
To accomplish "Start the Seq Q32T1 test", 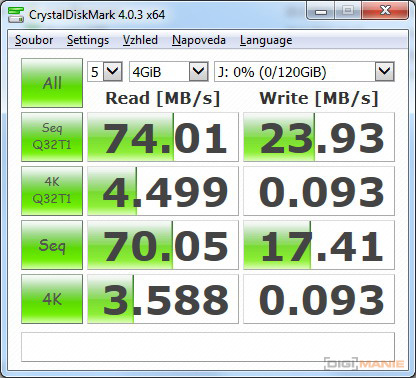I will click(52, 137).
